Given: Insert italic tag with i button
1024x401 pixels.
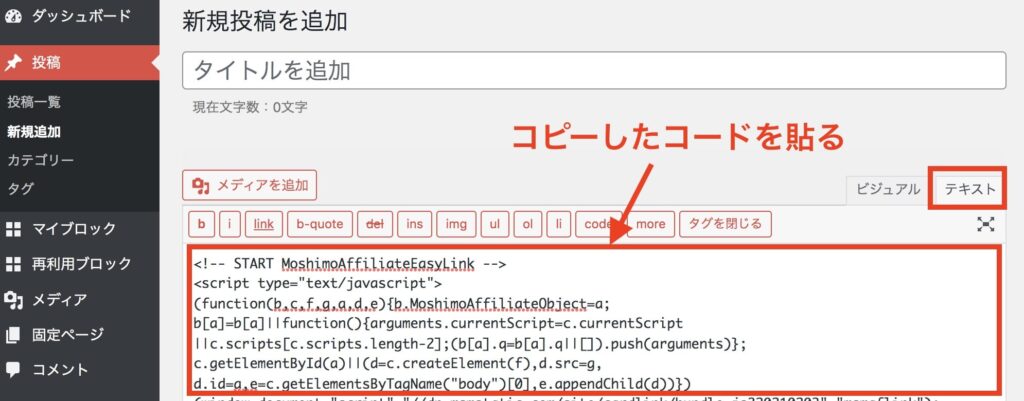Looking at the screenshot, I should coord(230,224).
